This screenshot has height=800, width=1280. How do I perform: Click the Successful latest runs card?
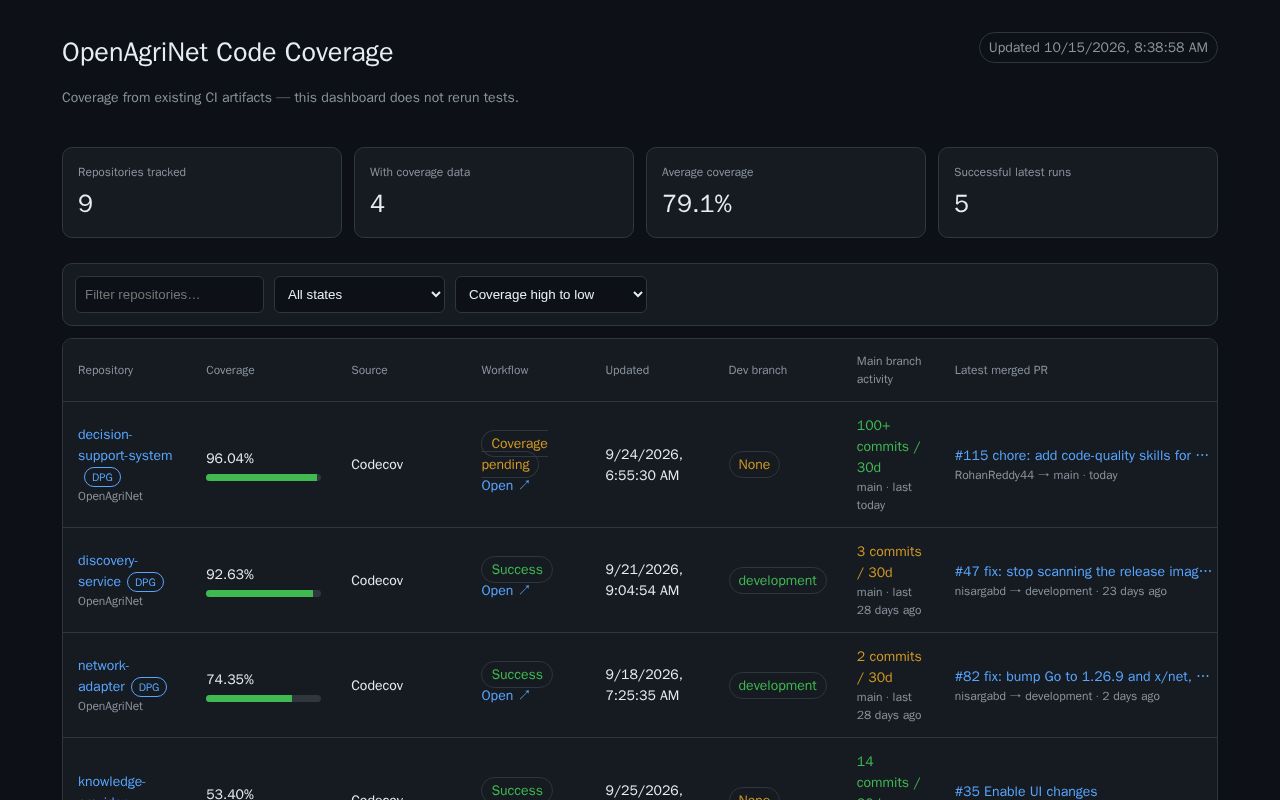(x=1078, y=192)
